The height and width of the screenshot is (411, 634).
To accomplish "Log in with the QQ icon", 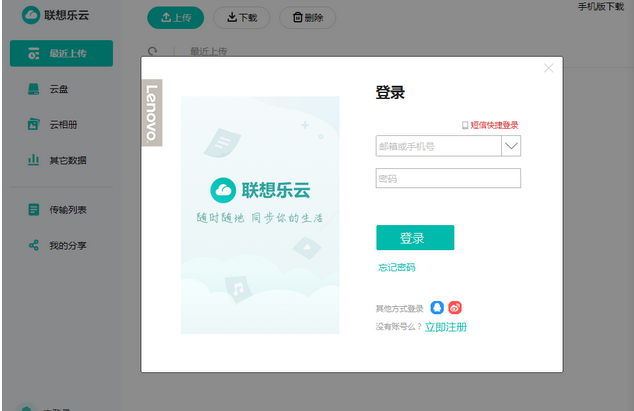I will (x=437, y=308).
